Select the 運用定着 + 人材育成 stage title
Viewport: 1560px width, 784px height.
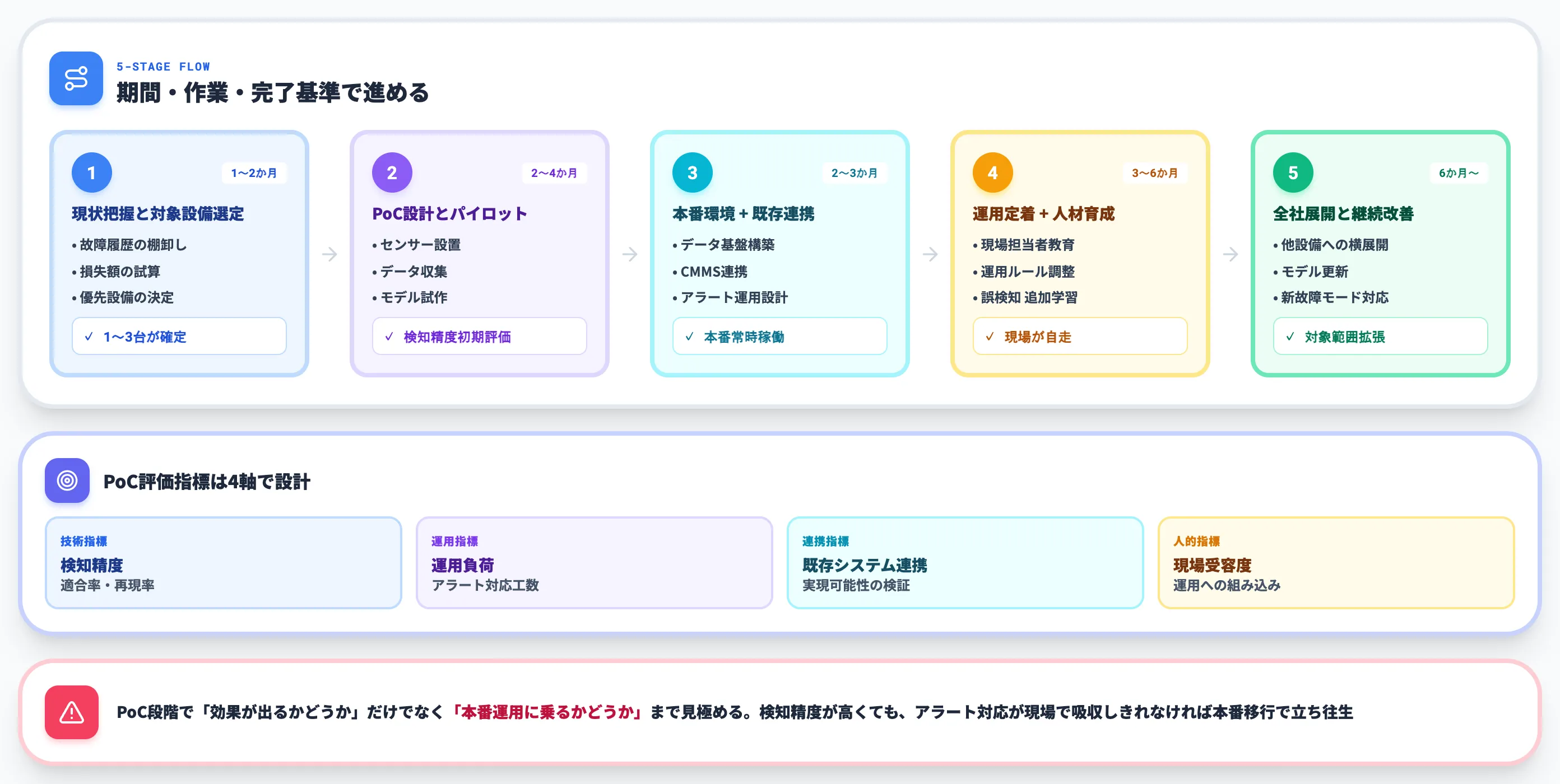click(1043, 214)
